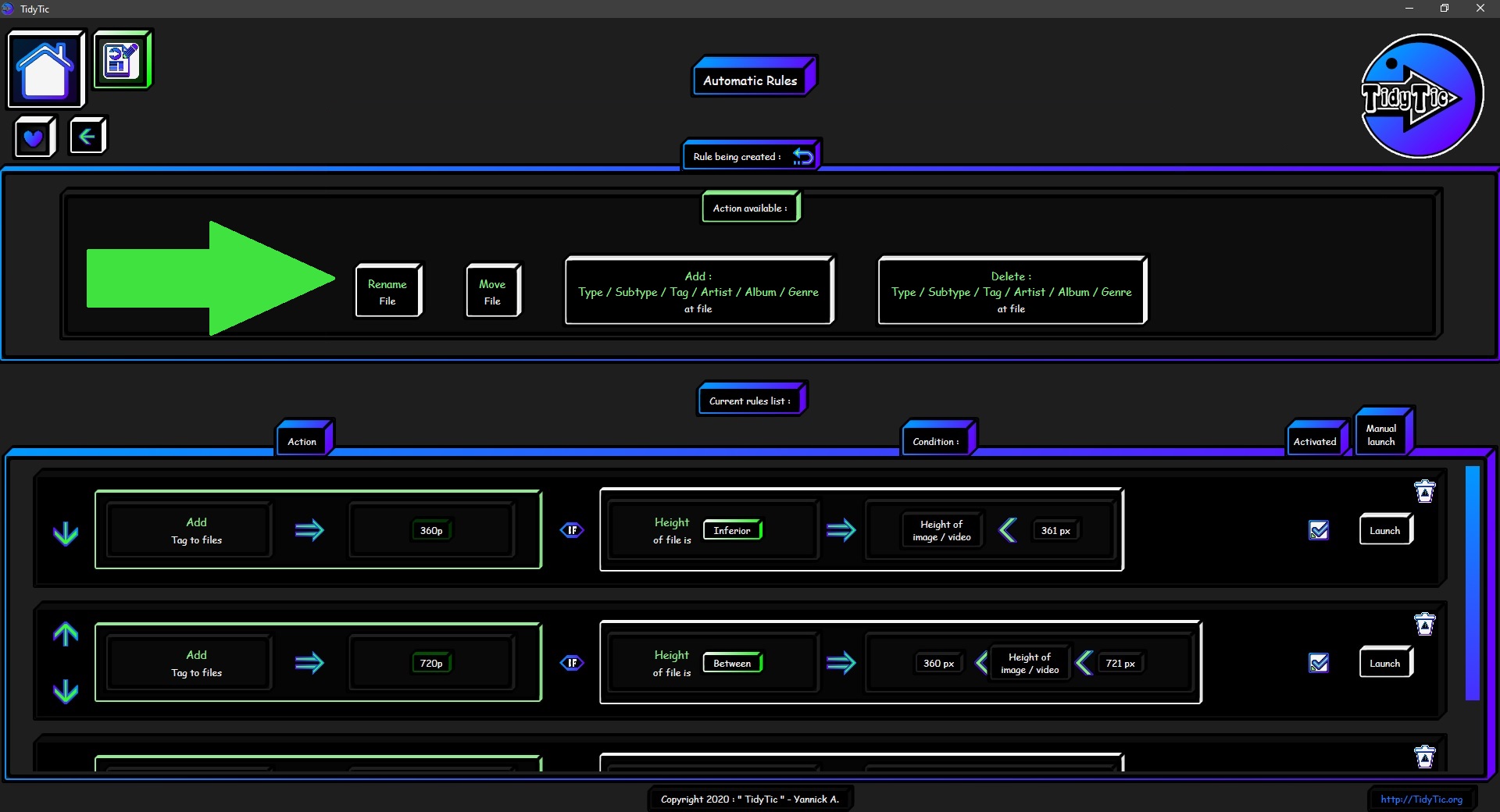Click the TidyTic round logo
The height and width of the screenshot is (812, 1500).
tap(1421, 96)
